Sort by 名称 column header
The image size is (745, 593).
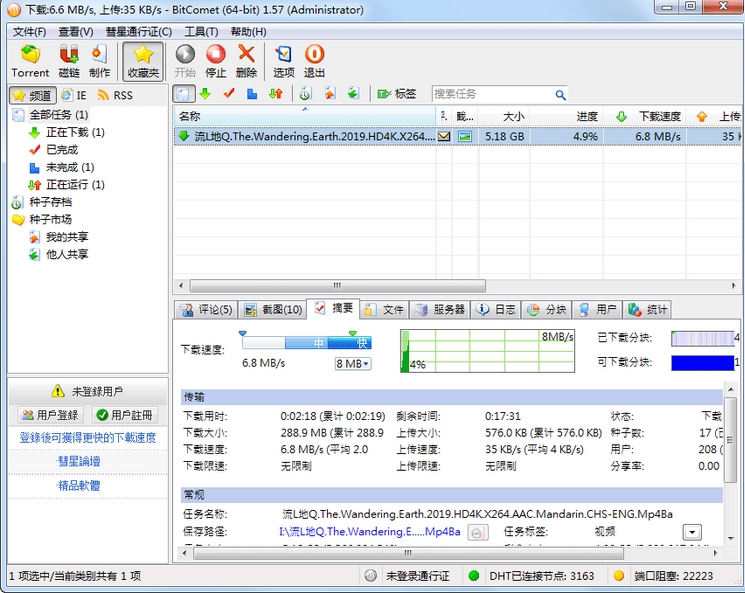[x=305, y=116]
